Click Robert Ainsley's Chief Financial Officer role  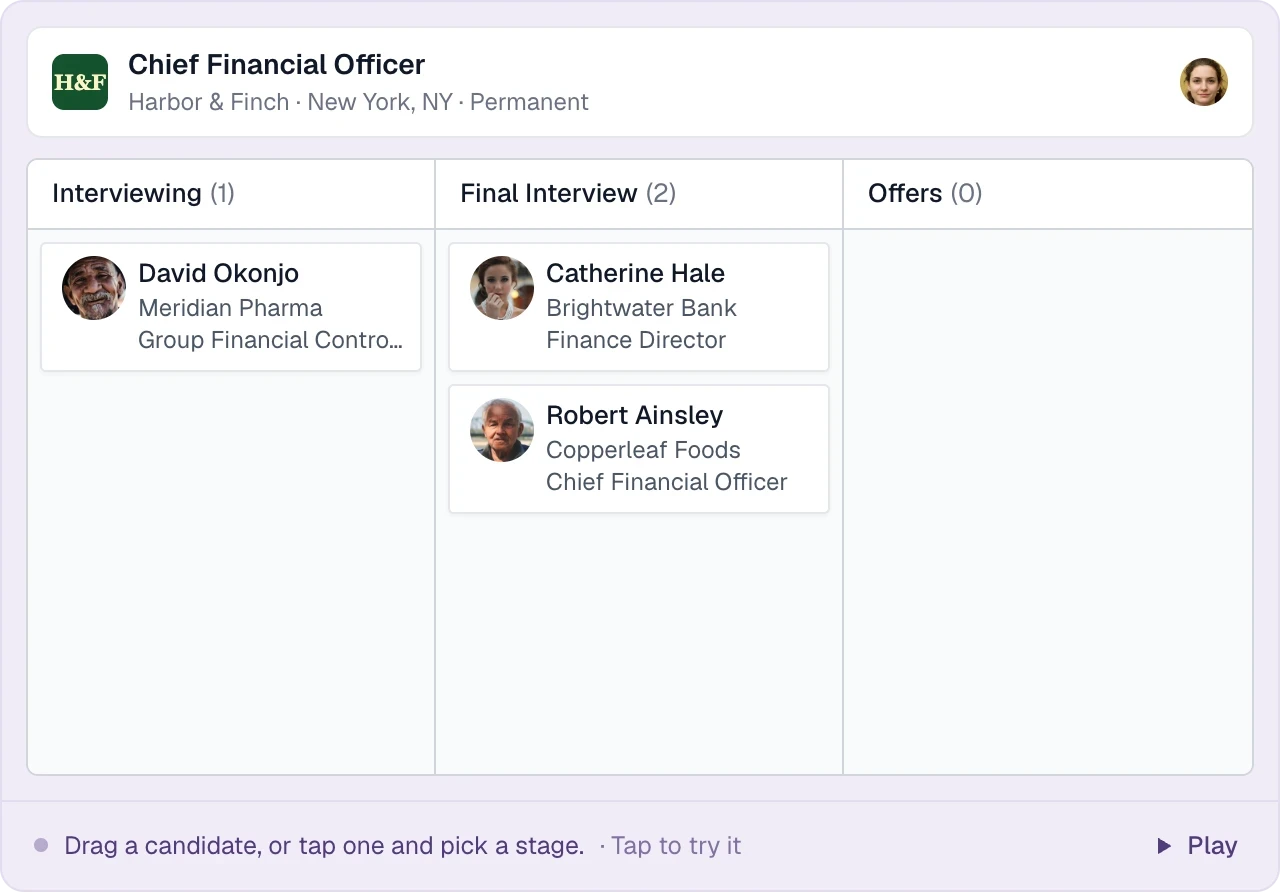pos(666,482)
